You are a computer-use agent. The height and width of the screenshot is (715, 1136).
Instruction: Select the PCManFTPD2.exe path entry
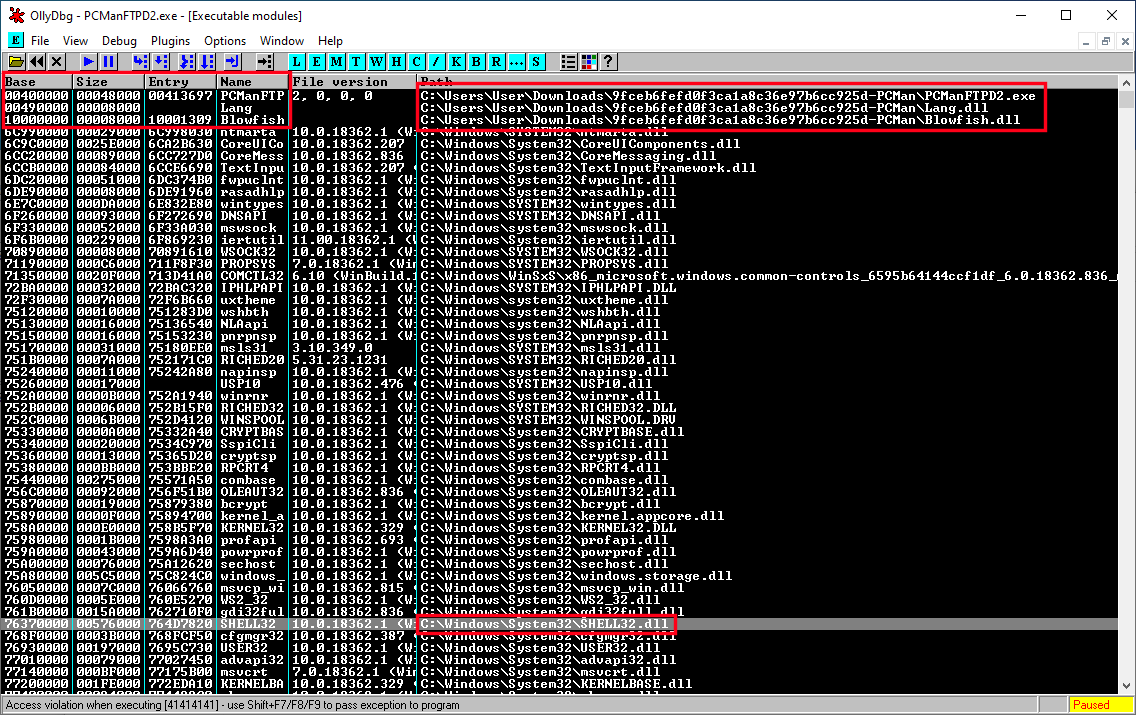click(x=728, y=96)
